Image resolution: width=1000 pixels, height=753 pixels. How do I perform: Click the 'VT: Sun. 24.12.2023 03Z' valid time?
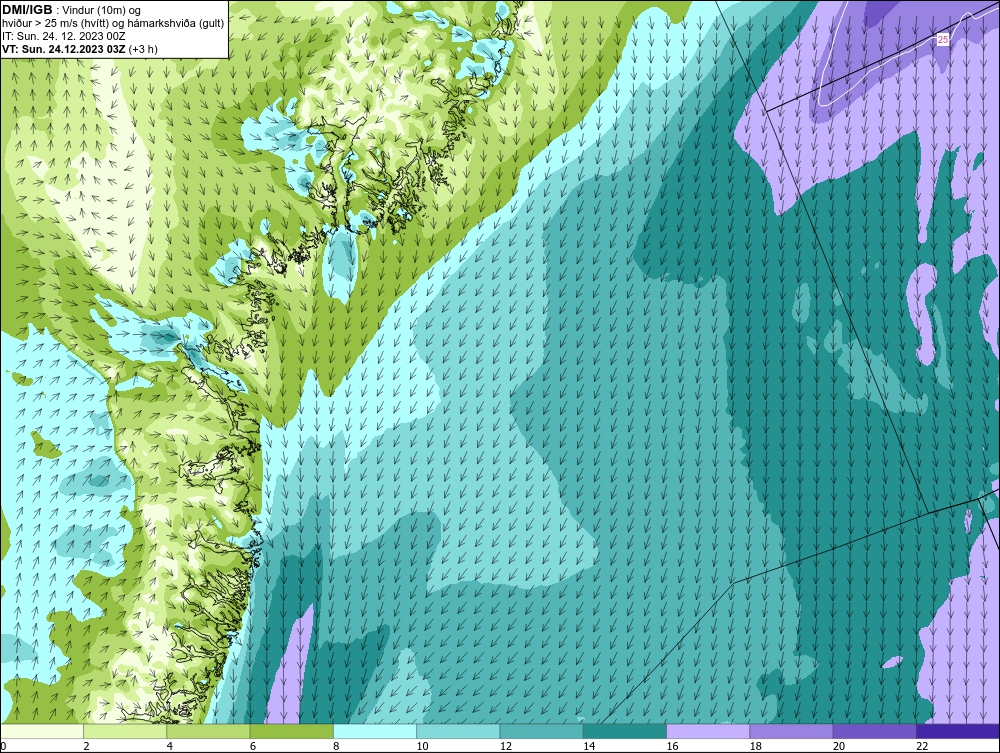click(x=64, y=49)
